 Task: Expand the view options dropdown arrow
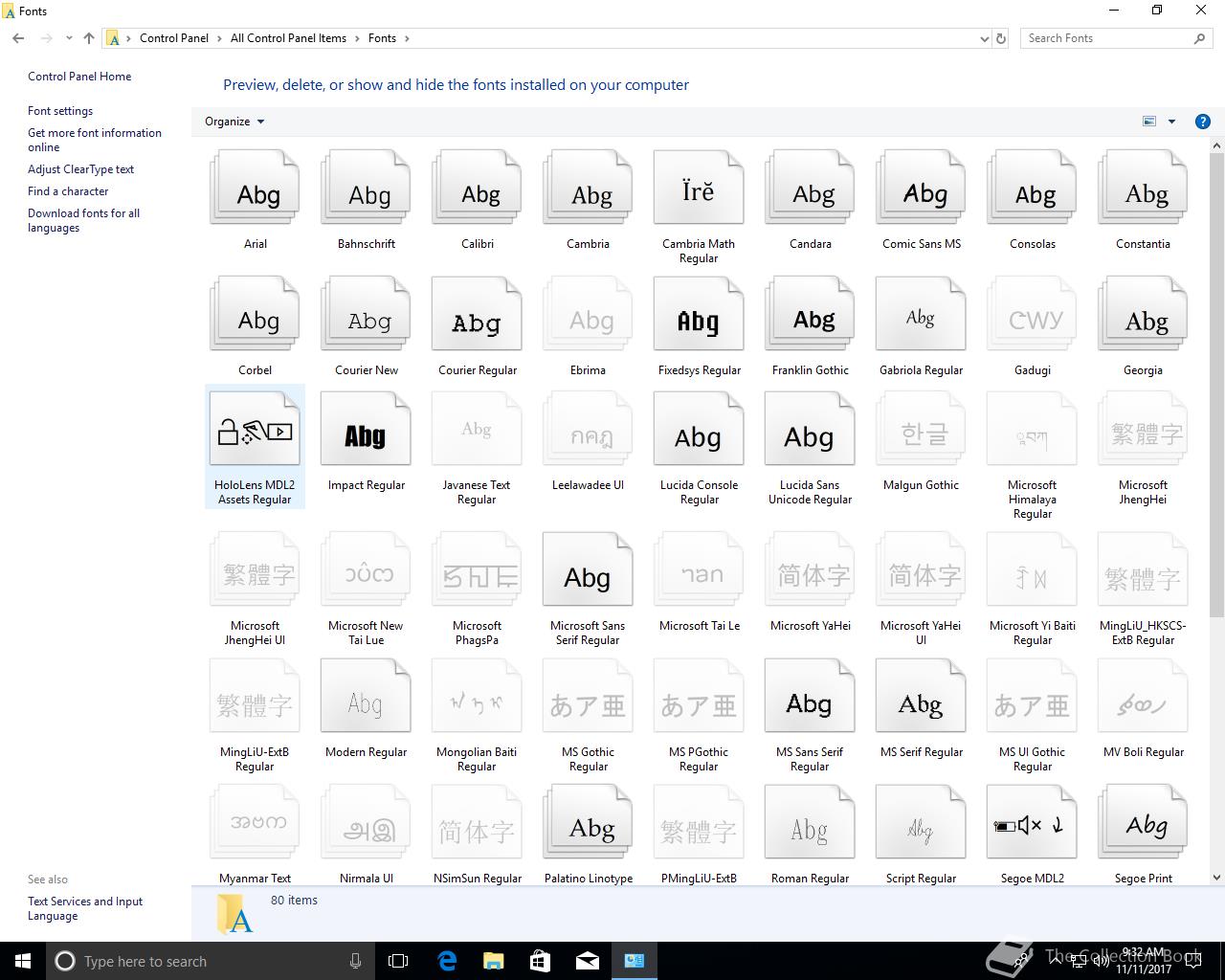(x=1171, y=122)
